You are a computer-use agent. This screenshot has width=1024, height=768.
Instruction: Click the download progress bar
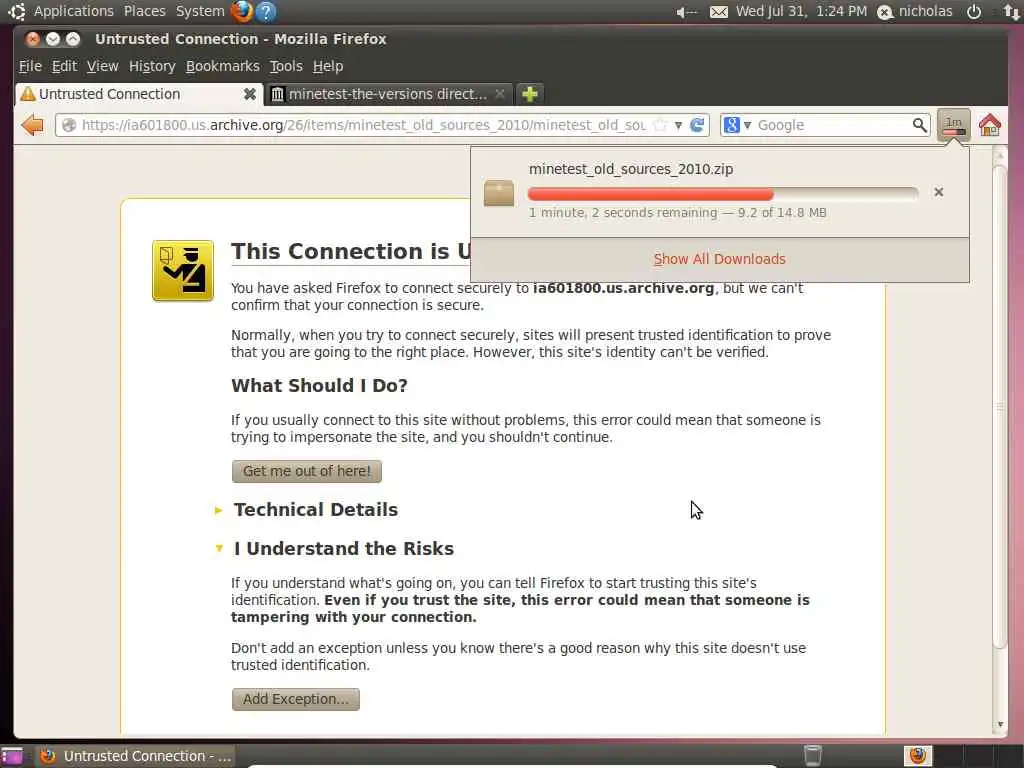(x=723, y=193)
